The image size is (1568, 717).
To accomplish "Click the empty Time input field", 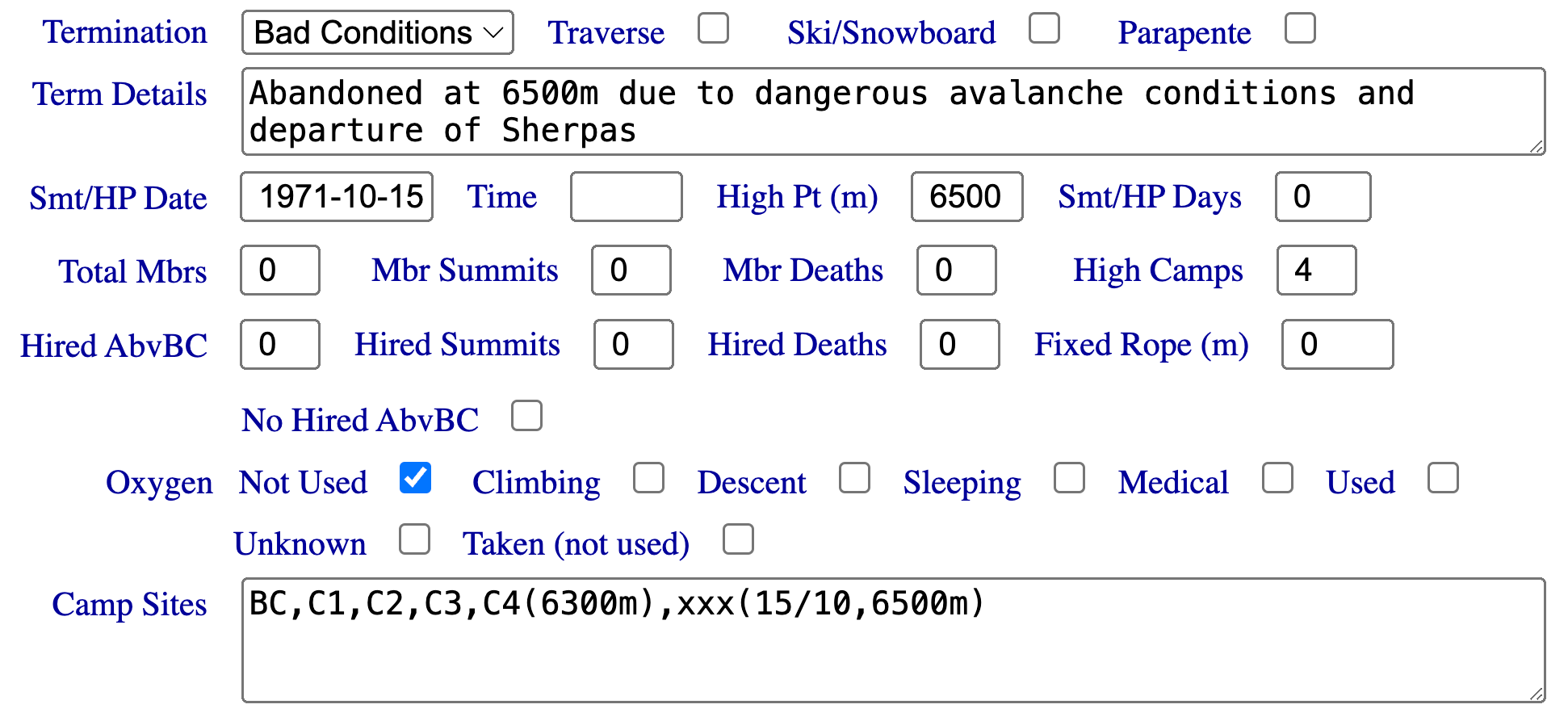I will (626, 197).
